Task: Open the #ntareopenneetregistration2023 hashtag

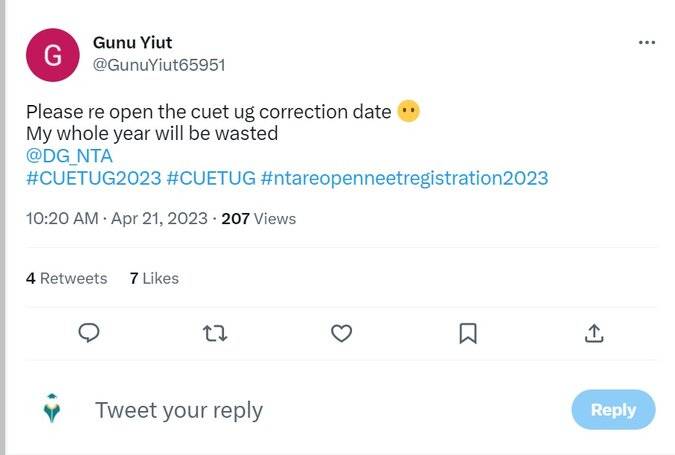Action: click(404, 178)
